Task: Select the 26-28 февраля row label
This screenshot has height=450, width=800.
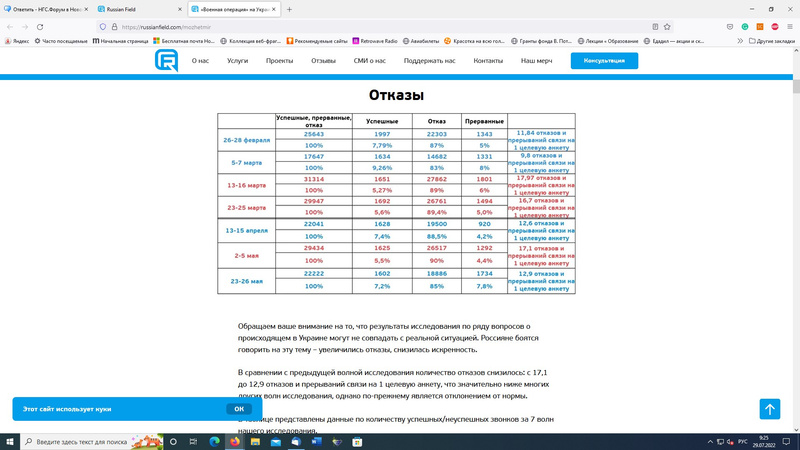Action: (x=246, y=140)
